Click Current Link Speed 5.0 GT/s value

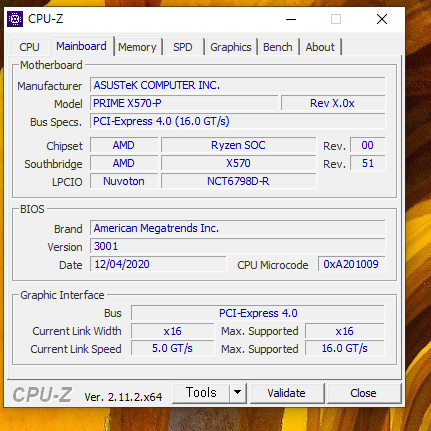[x=172, y=349]
